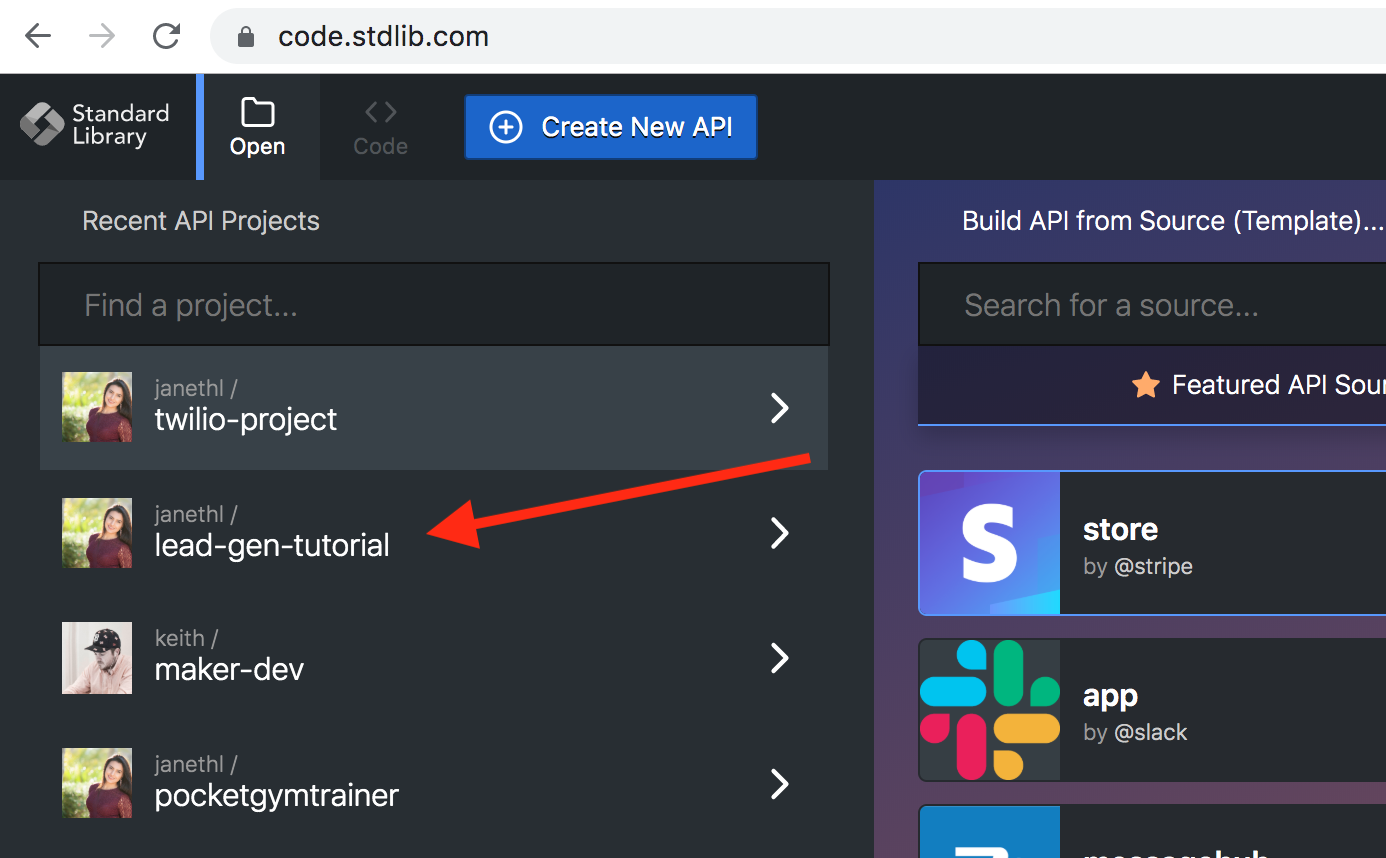The width and height of the screenshot is (1386, 858).
Task: Switch to the Code tab
Action: (380, 127)
